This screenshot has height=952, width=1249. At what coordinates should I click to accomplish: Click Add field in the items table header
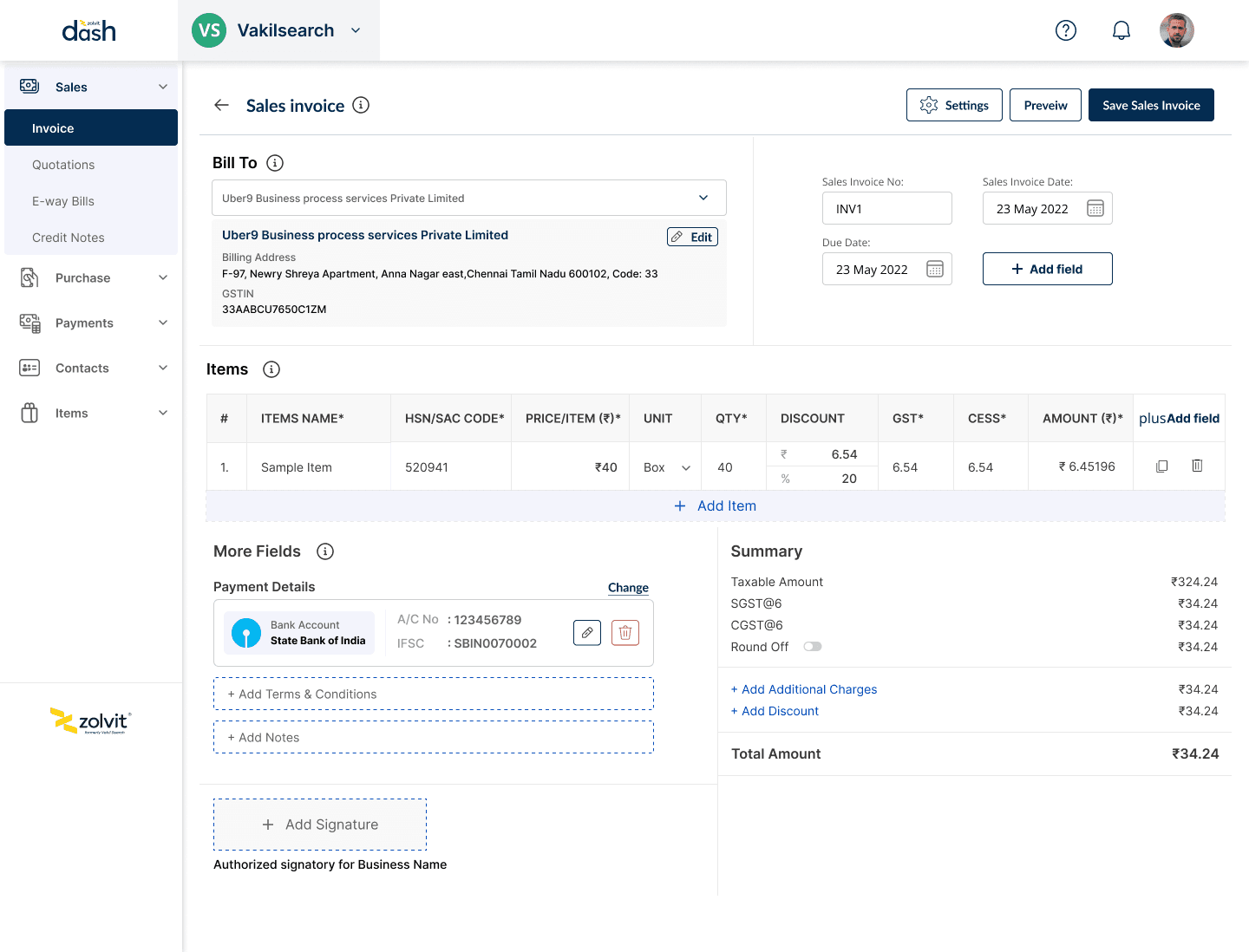[x=1179, y=418]
